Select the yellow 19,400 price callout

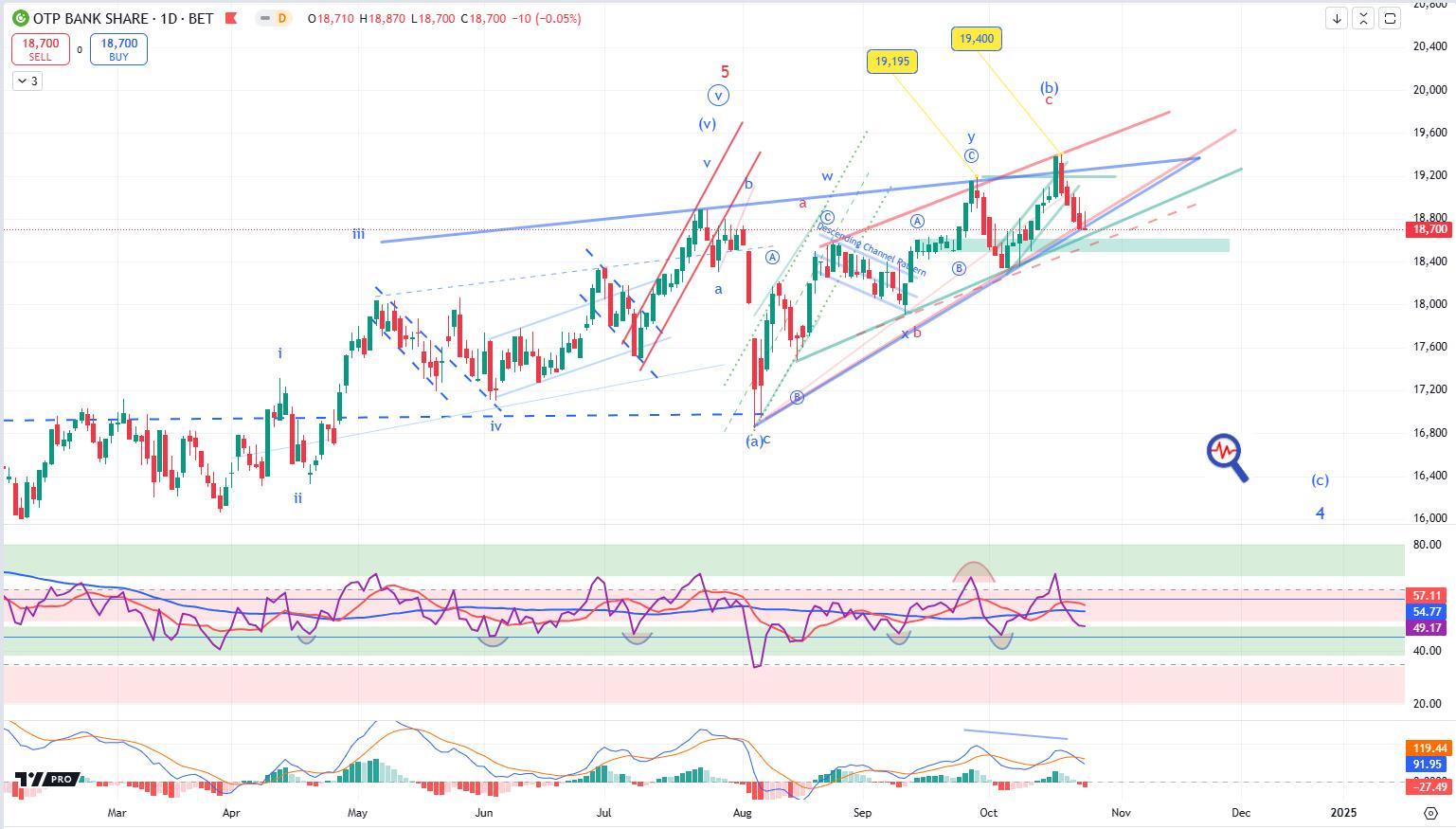[x=976, y=39]
